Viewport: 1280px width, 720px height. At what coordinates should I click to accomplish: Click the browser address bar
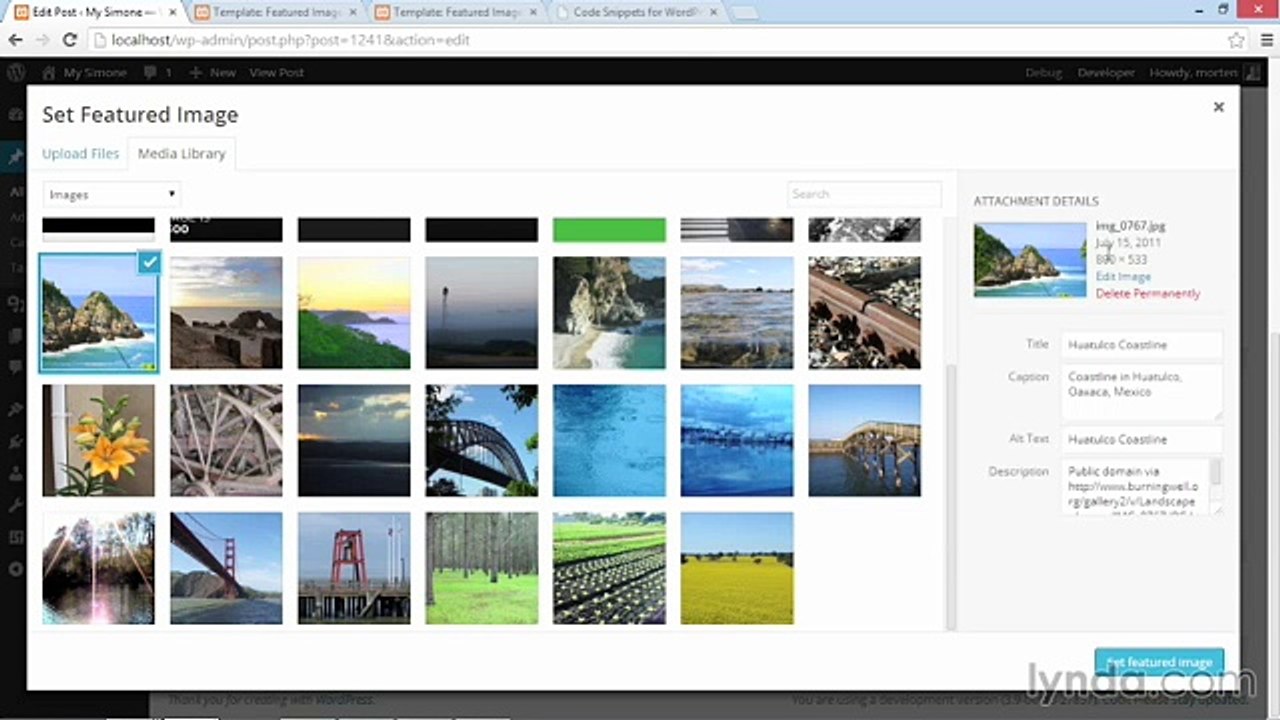point(655,41)
